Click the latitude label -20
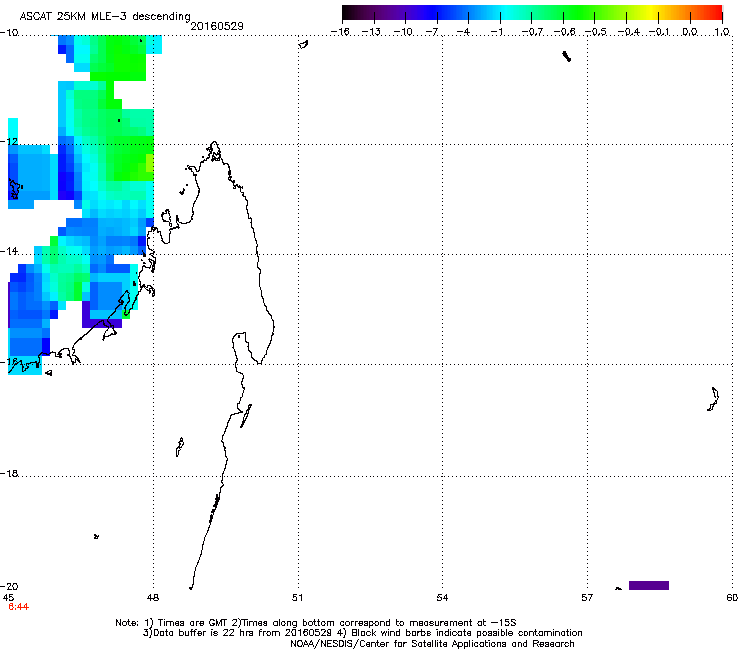Screen dimensions: 740x650 tap(9, 586)
